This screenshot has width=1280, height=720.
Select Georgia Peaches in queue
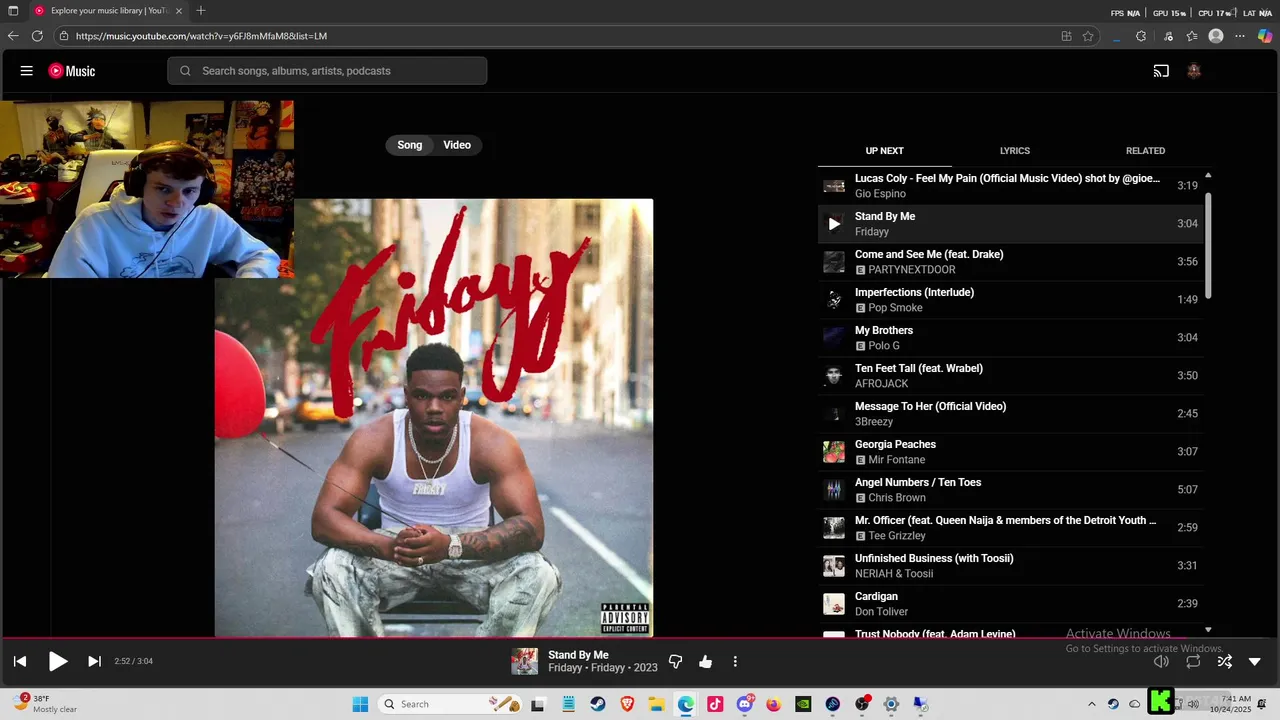pyautogui.click(x=1010, y=452)
